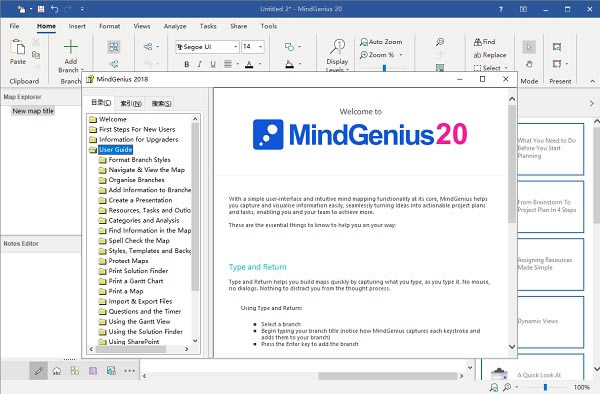Click Assigning Resources Made Simple card
Image resolution: width=600 pixels, height=394 pixels.
click(x=551, y=264)
